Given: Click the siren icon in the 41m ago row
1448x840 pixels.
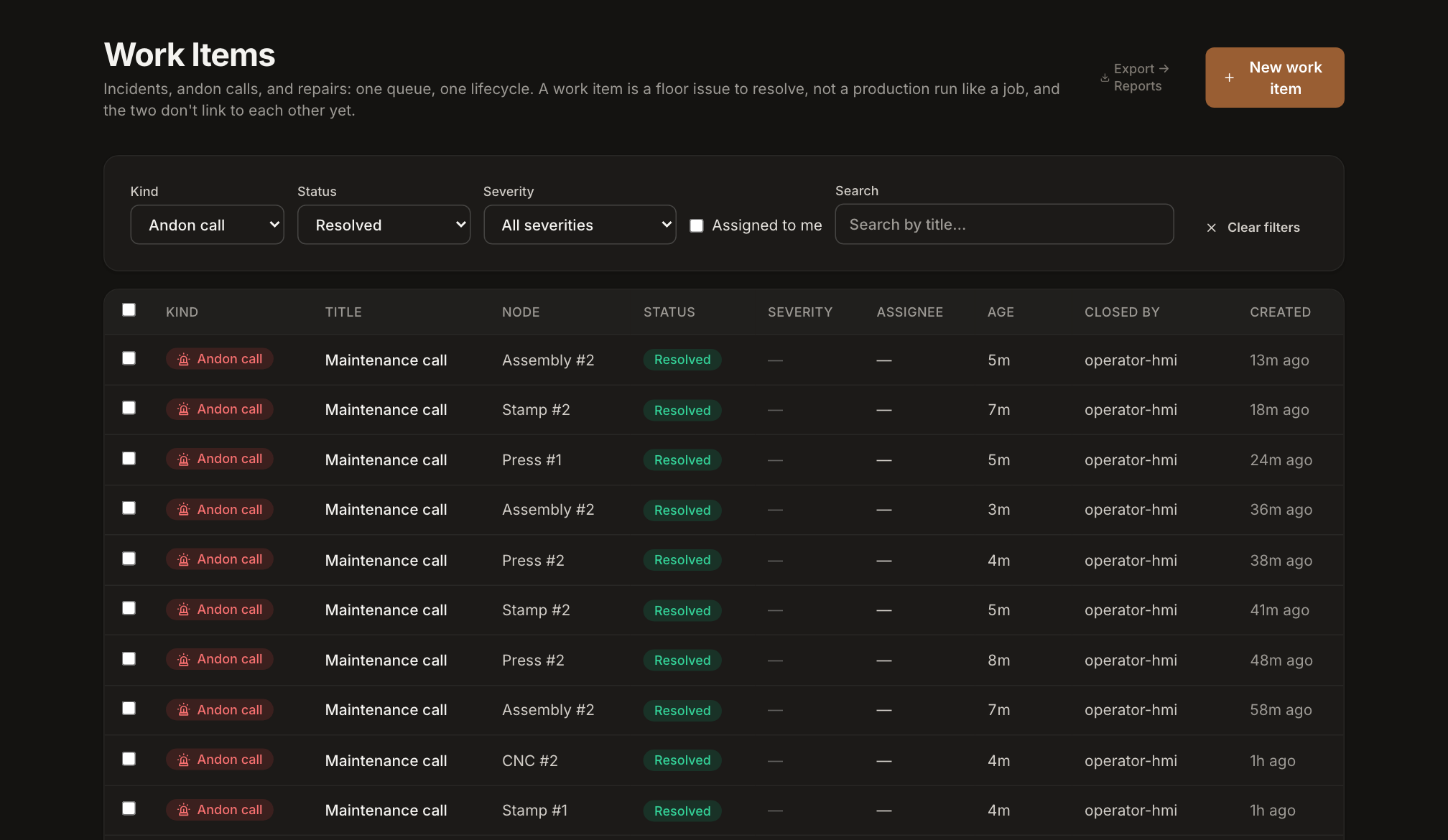Looking at the screenshot, I should click(184, 610).
